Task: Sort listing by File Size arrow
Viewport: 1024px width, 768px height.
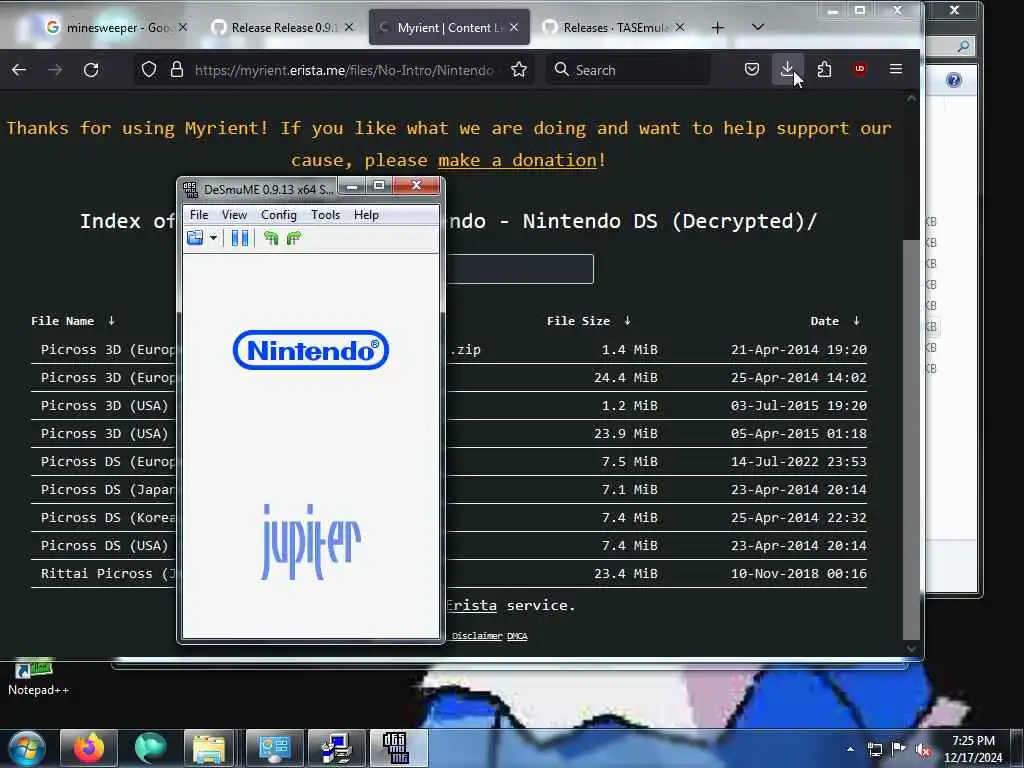Action: click(628, 321)
